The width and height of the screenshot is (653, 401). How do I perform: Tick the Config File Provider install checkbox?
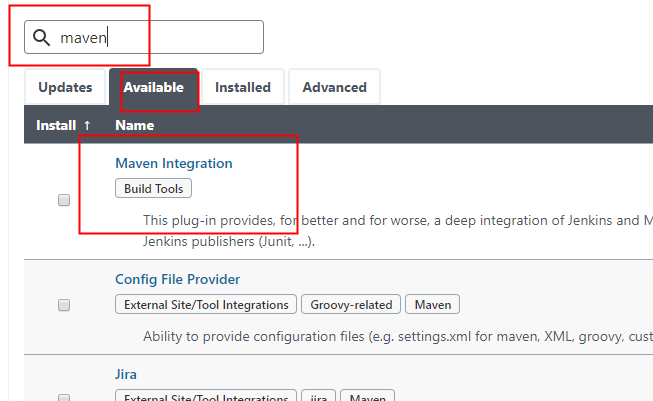(x=64, y=305)
